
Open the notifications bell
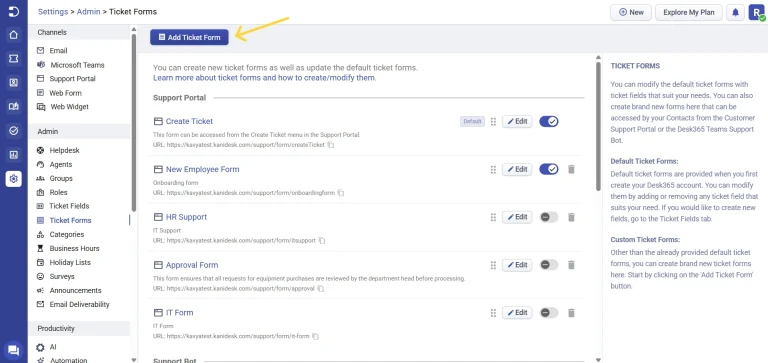point(735,13)
